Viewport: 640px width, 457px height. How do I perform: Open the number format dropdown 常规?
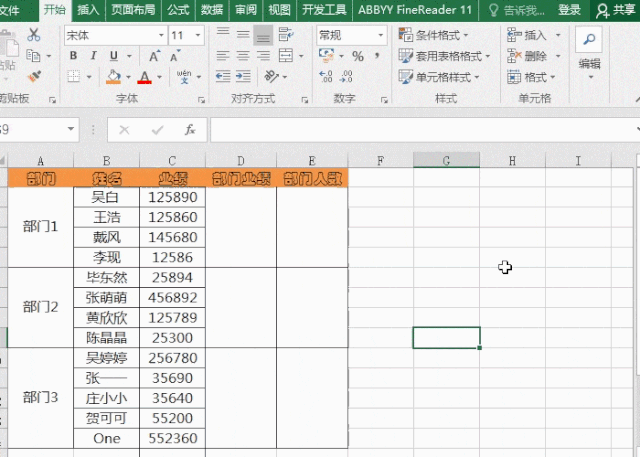pyautogui.click(x=381, y=35)
